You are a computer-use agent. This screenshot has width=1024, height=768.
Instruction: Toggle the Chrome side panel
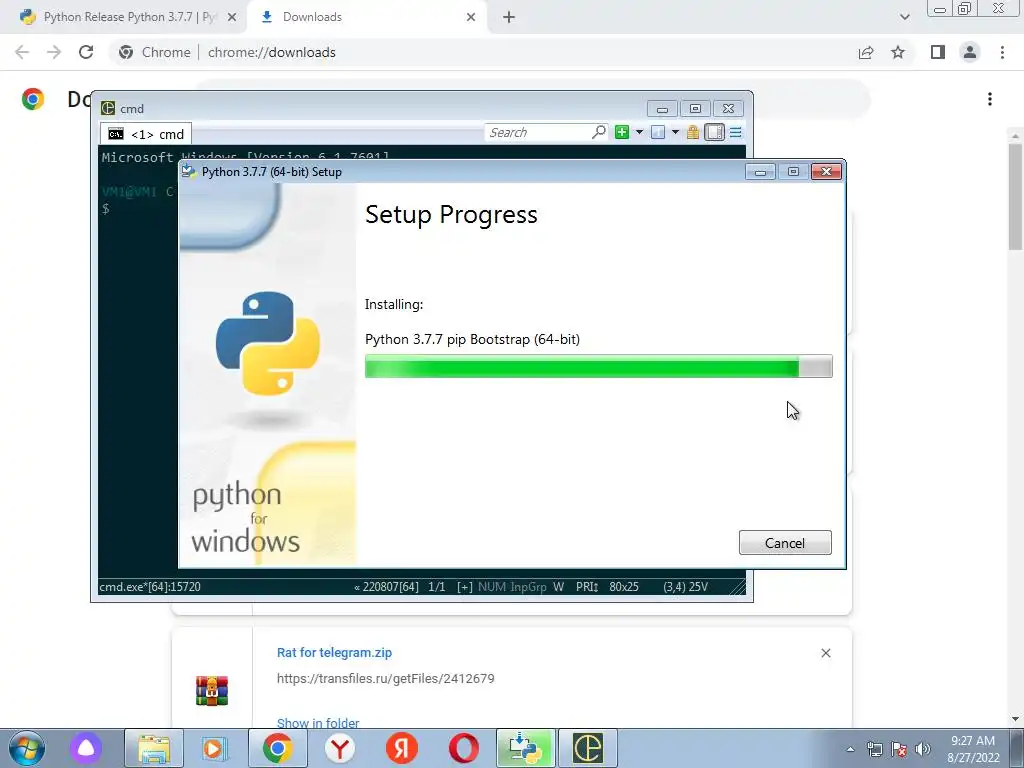(938, 52)
